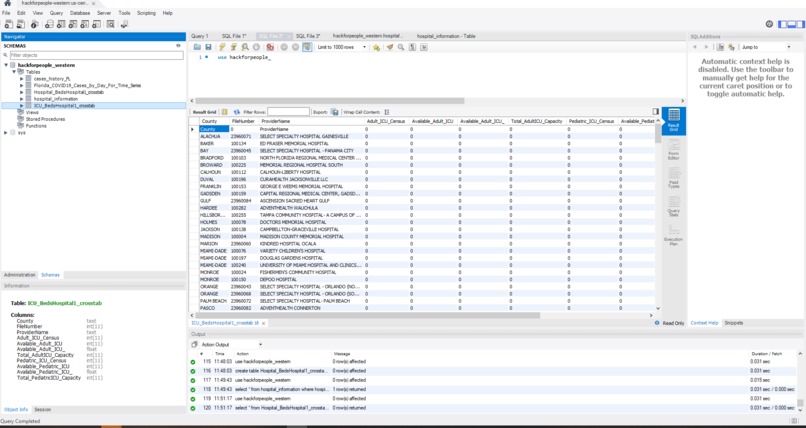Switch to the Query 1 tab

pyautogui.click(x=199, y=36)
